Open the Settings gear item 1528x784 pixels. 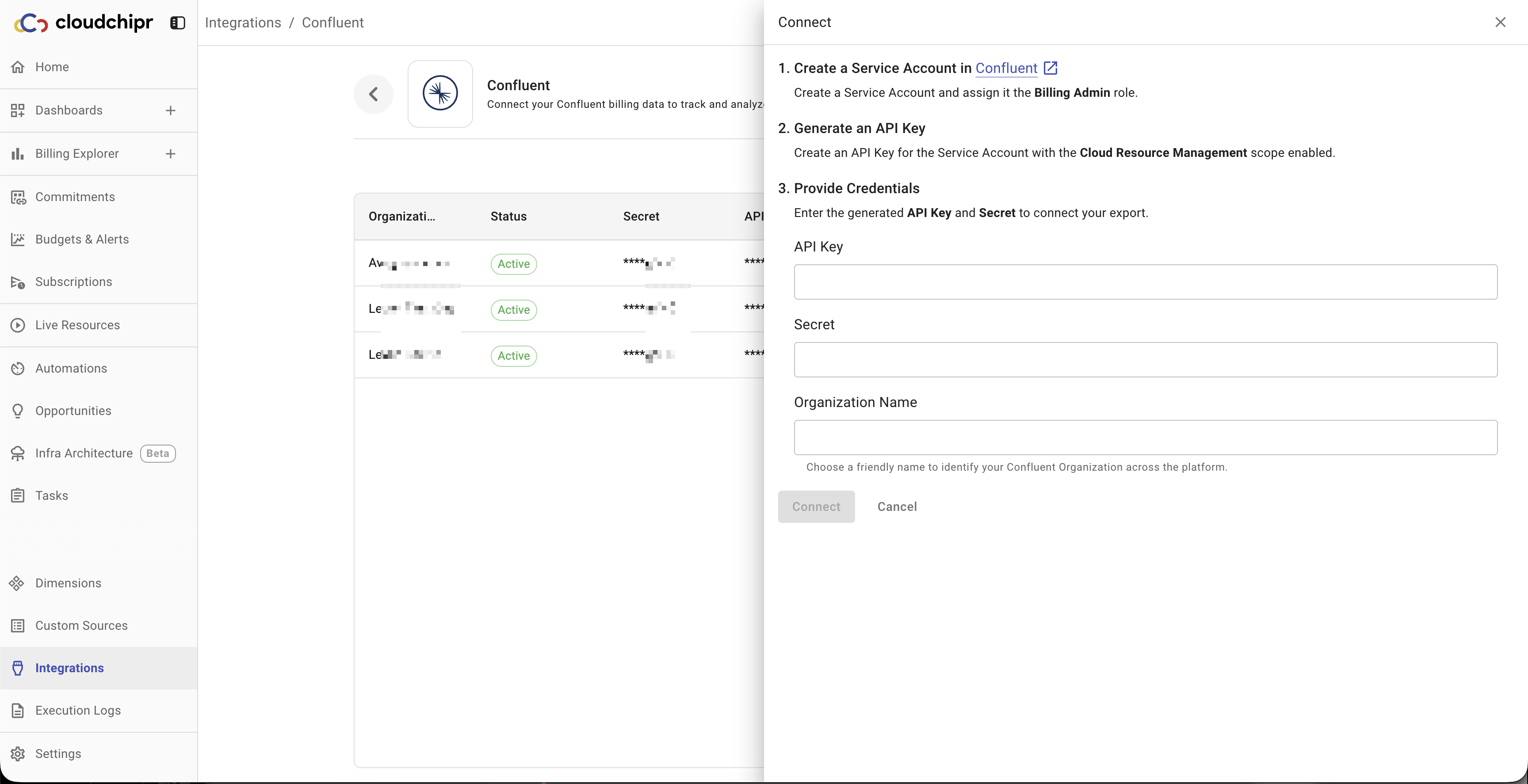(x=57, y=754)
